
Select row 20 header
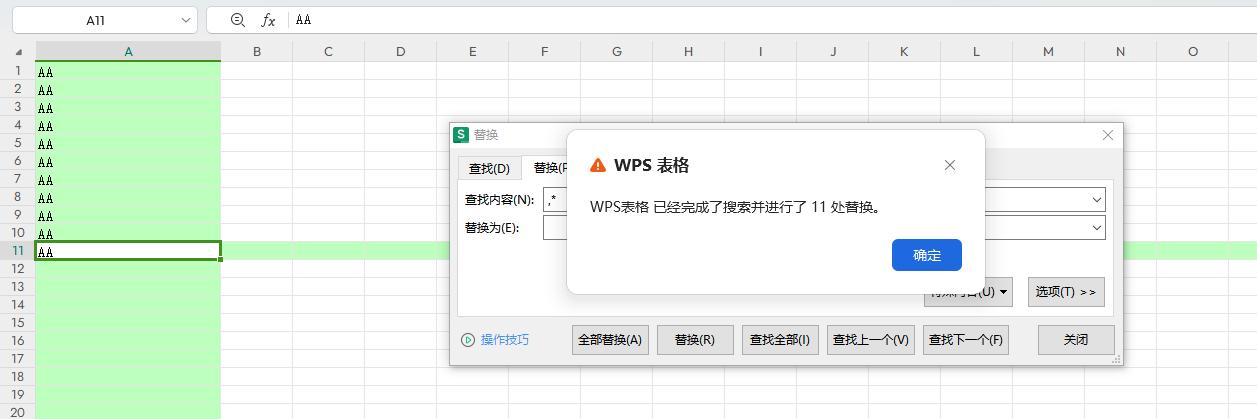18,412
